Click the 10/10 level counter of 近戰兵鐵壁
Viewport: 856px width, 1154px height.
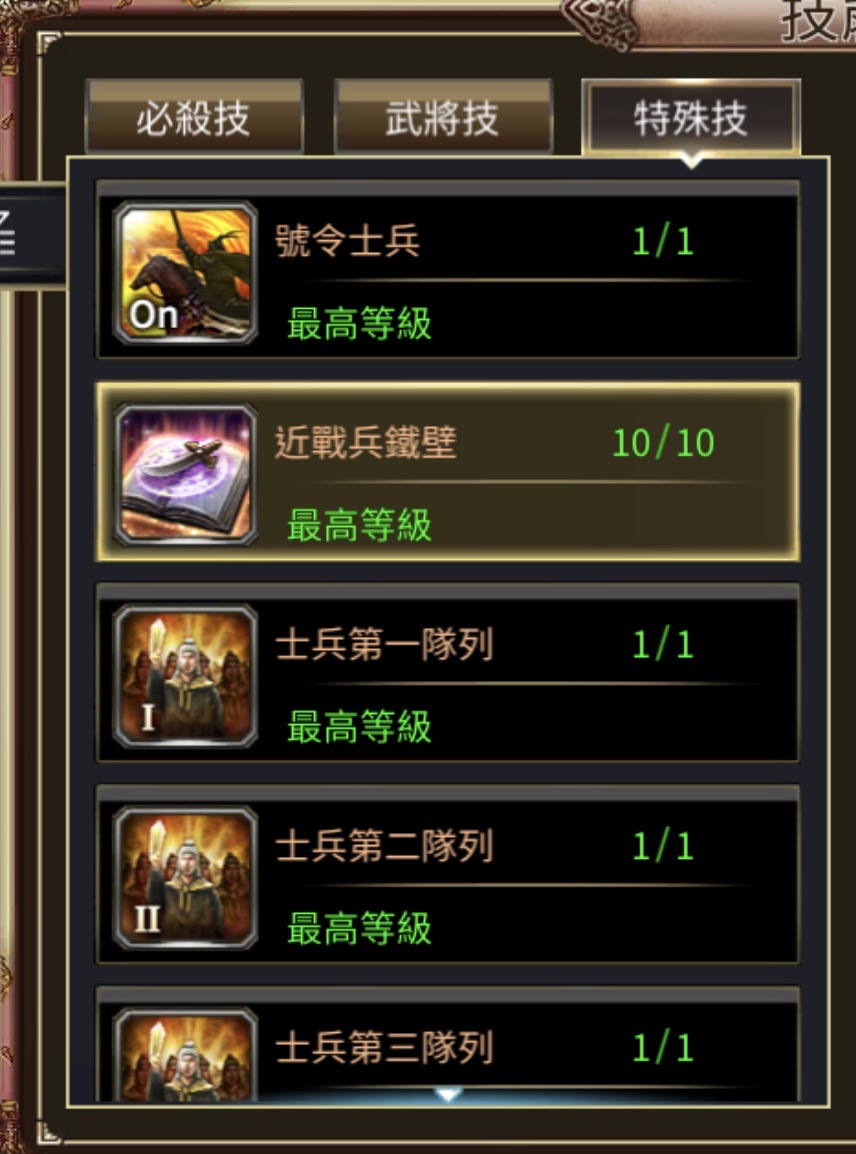pos(663,443)
